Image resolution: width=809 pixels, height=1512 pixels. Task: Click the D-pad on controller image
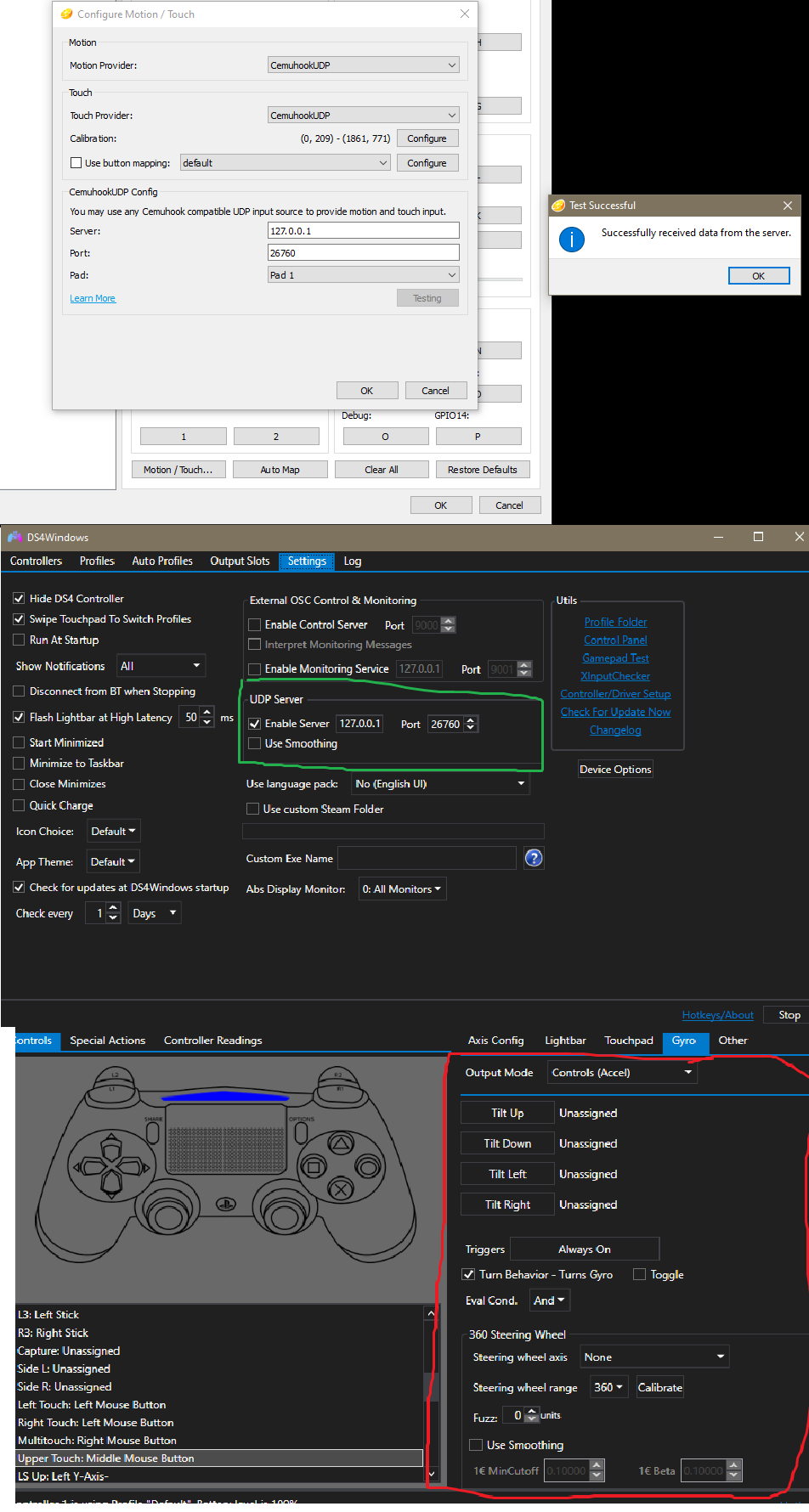tap(111, 1167)
